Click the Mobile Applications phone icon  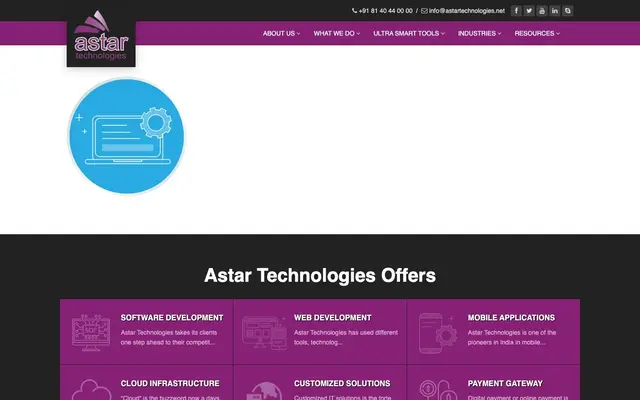[x=438, y=333]
